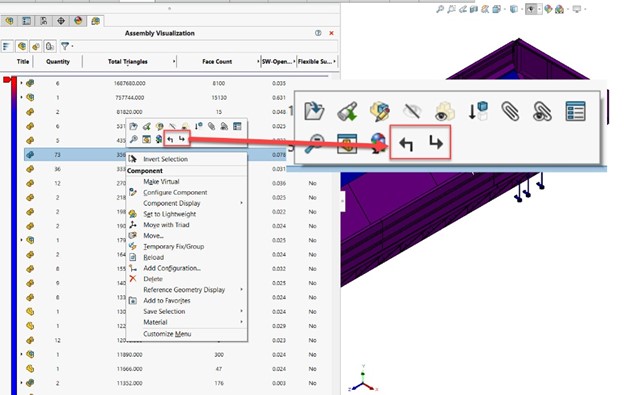Click the flat/nested view list icon
Viewport: 624px width, 395px height.
tap(6, 47)
